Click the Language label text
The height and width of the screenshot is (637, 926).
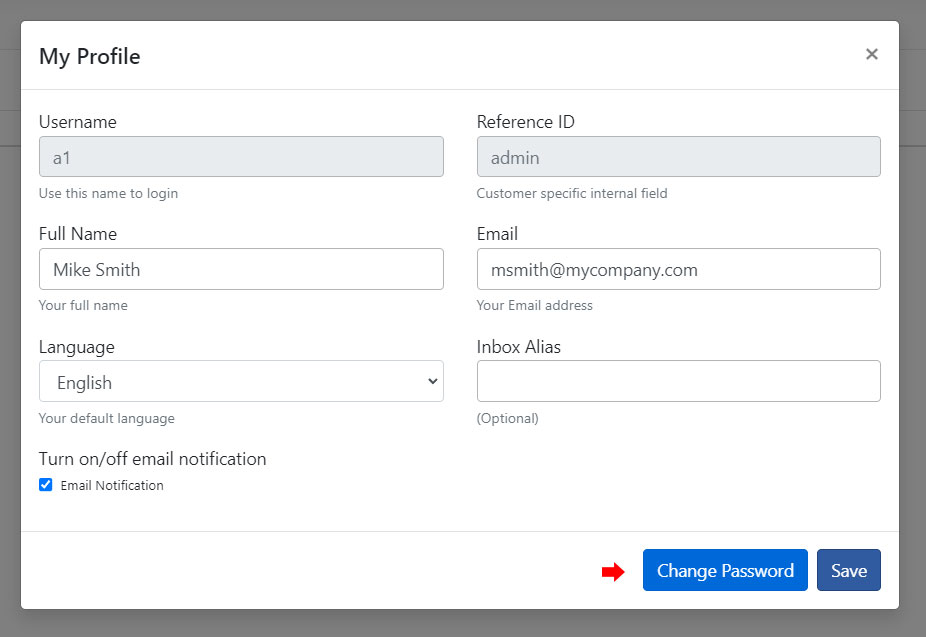pyautogui.click(x=77, y=347)
